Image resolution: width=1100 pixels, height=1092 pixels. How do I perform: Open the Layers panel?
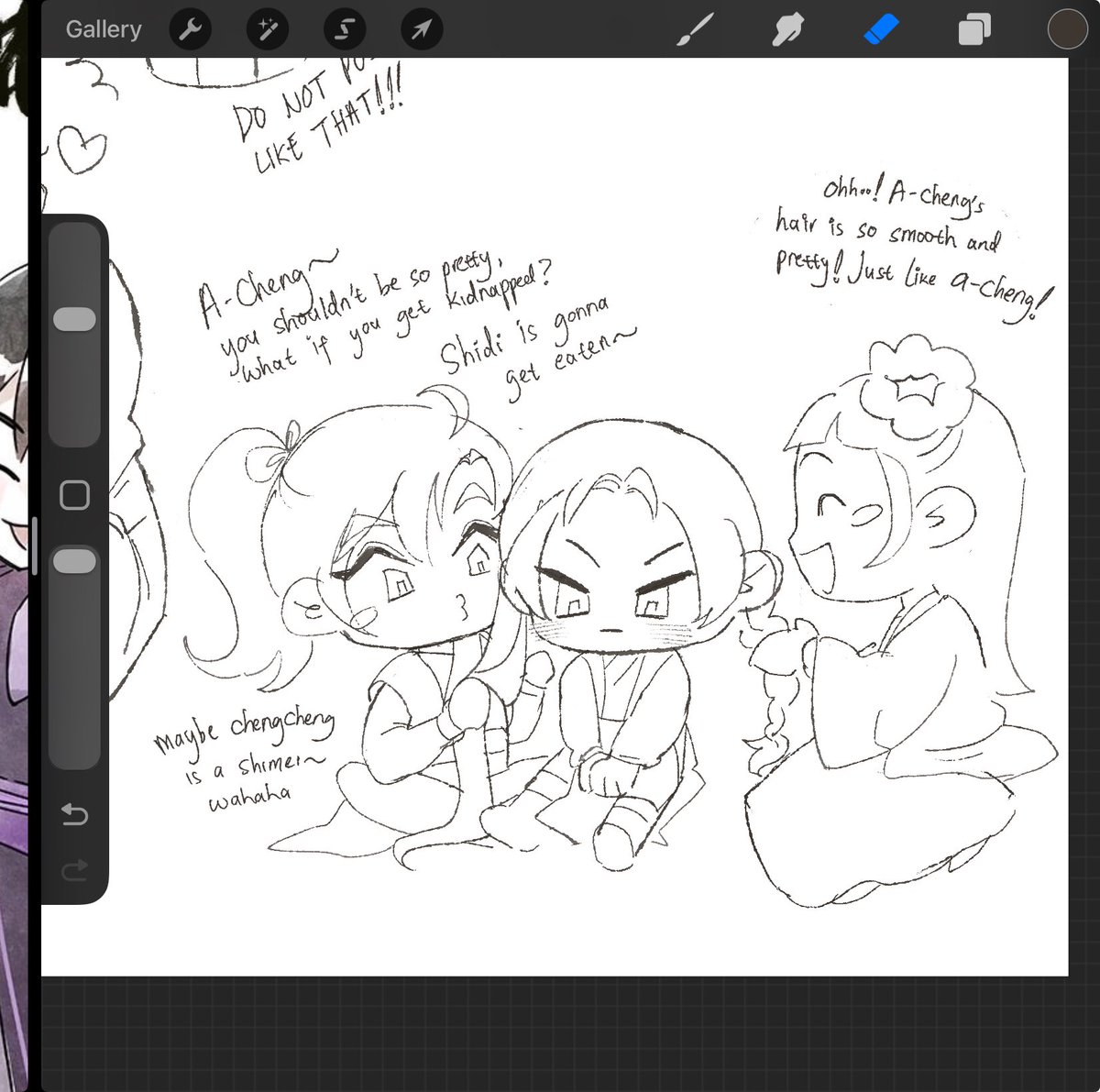coord(974,30)
